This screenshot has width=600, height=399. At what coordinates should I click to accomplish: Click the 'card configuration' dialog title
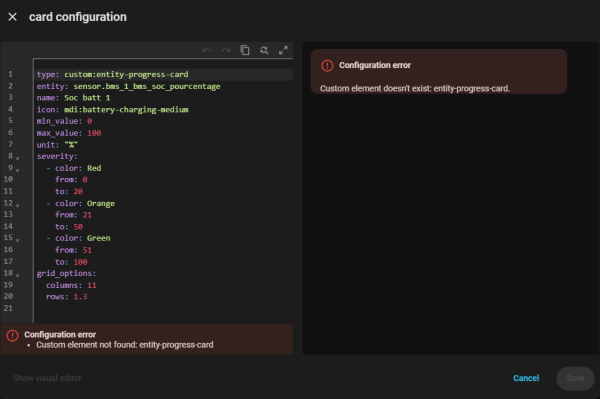point(78,17)
